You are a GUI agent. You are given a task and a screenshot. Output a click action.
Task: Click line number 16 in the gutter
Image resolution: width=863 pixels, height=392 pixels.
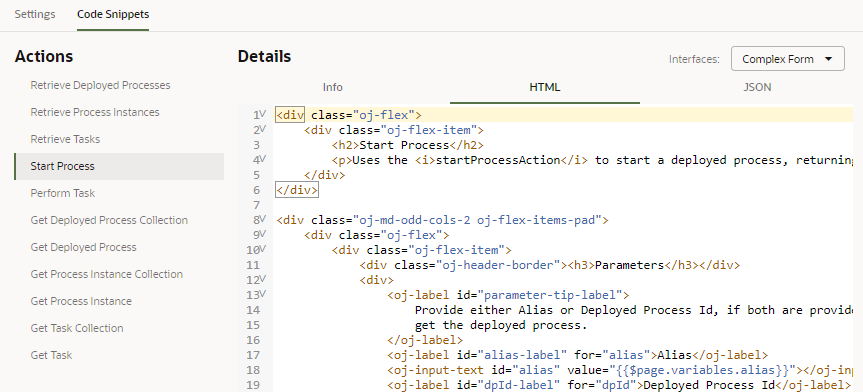tap(253, 340)
